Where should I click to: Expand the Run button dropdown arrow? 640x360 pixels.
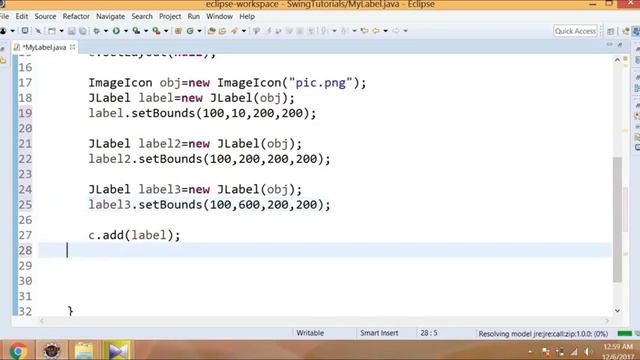click(x=126, y=31)
